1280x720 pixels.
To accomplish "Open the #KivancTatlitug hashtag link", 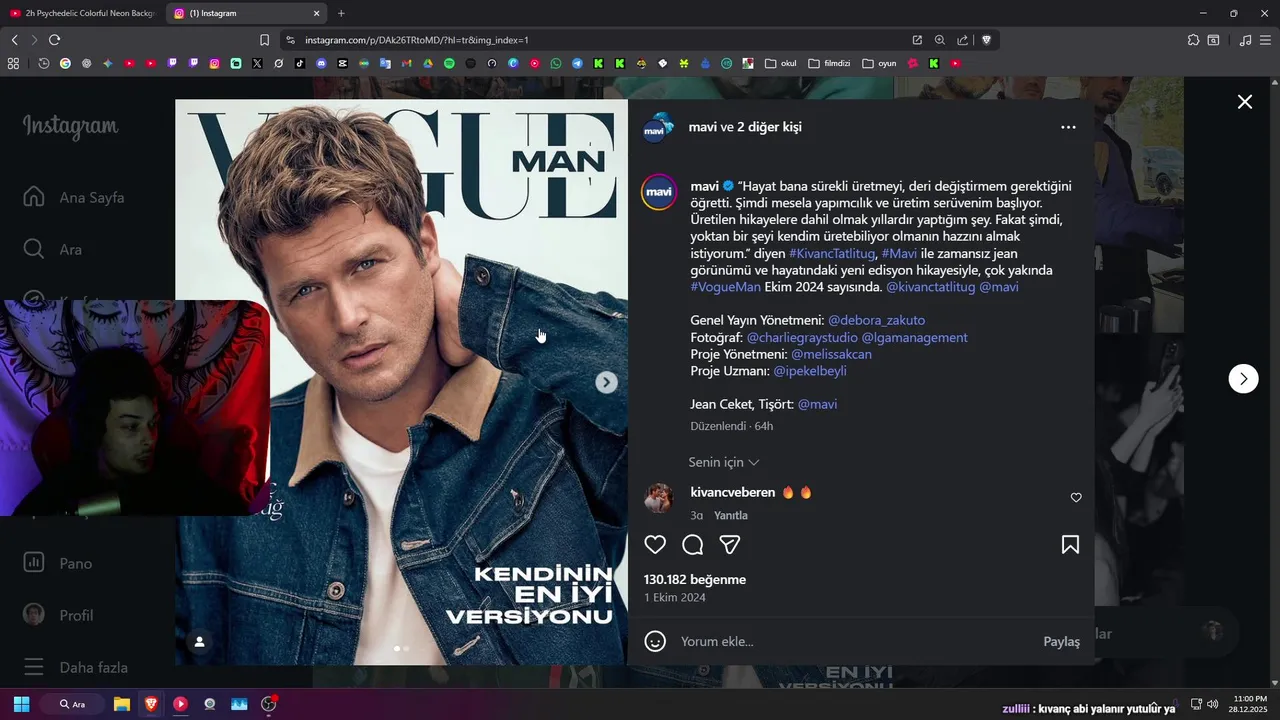I will (832, 253).
